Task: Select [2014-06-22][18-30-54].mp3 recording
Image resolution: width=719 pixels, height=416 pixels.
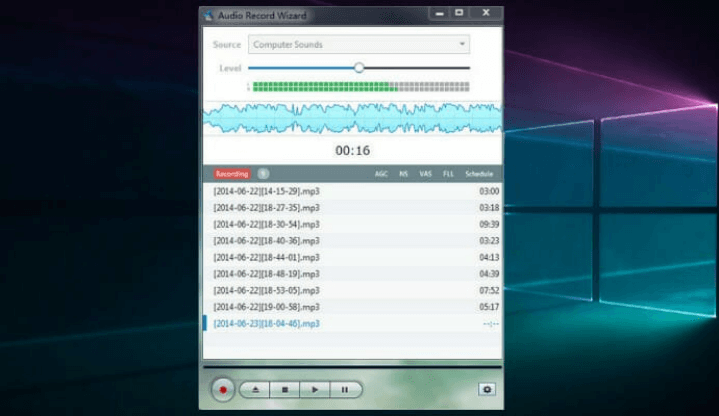Action: tap(353, 224)
